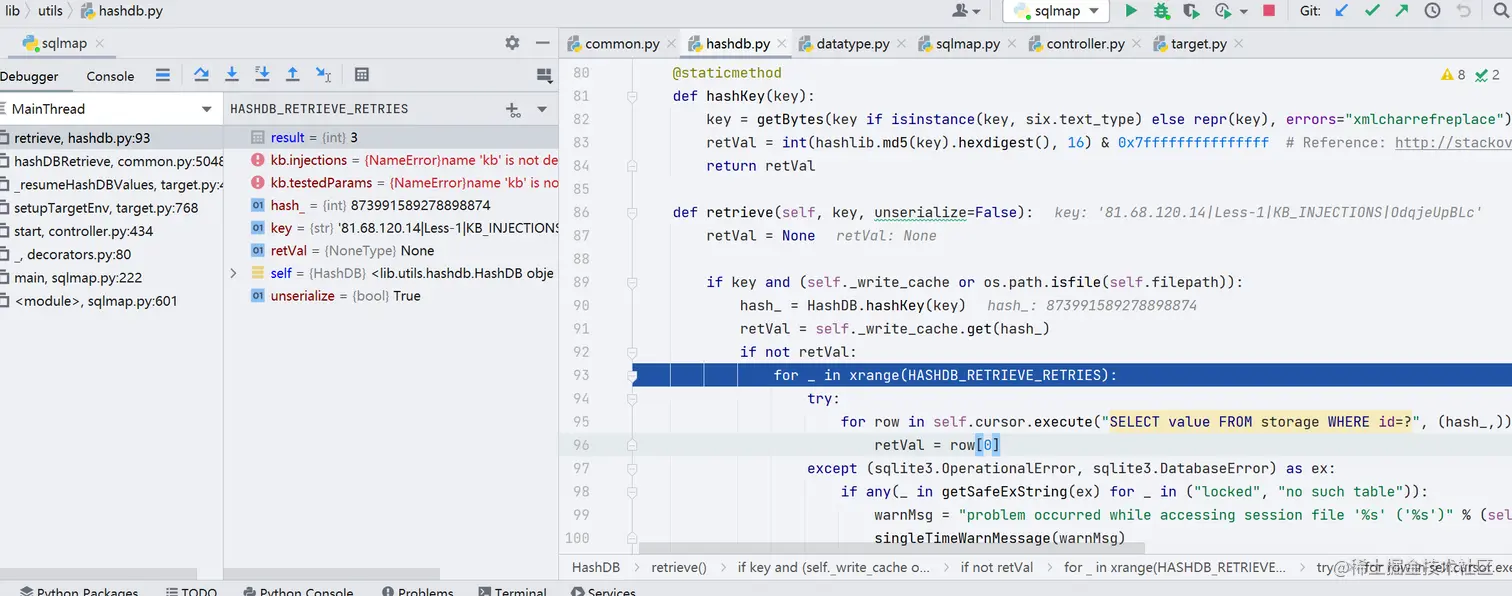The height and width of the screenshot is (596, 1512).
Task: Select the hash_ variable row
Action: [x=391, y=205]
